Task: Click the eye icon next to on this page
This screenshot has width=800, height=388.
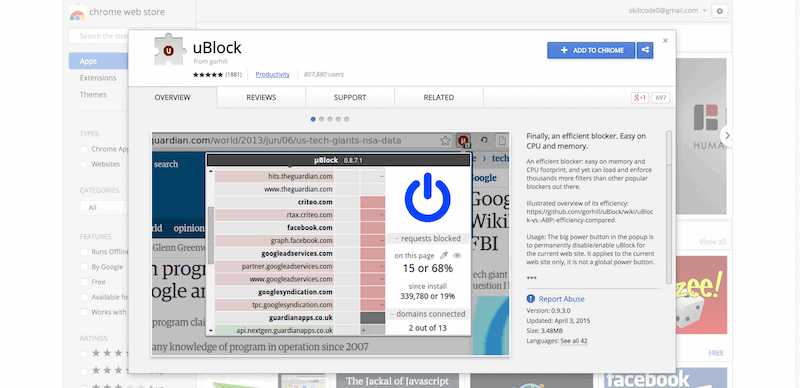Action: tap(457, 255)
